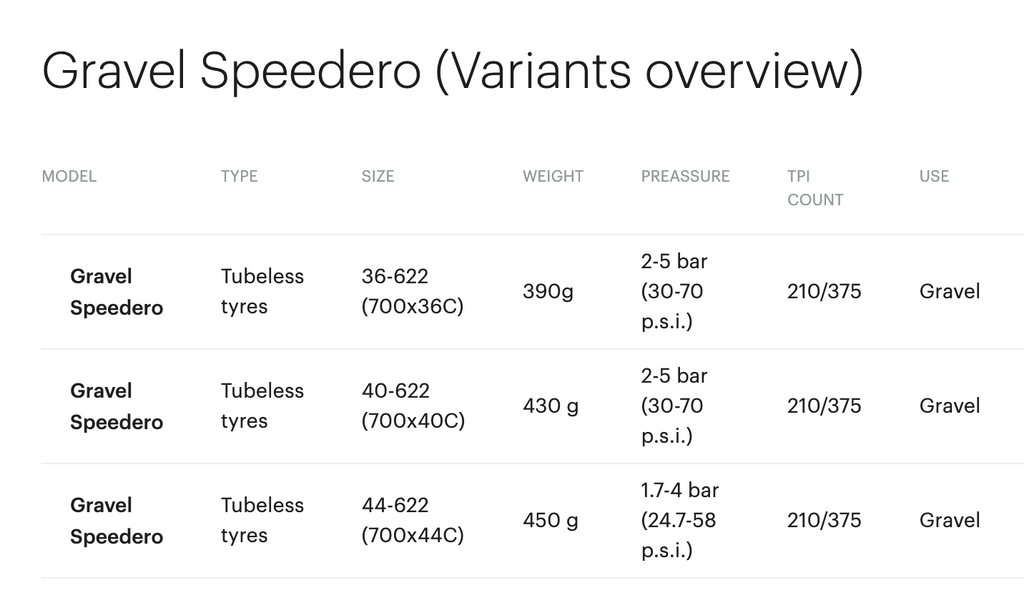Select the 450 g weight cell
The image size is (1024, 608).
click(551, 520)
